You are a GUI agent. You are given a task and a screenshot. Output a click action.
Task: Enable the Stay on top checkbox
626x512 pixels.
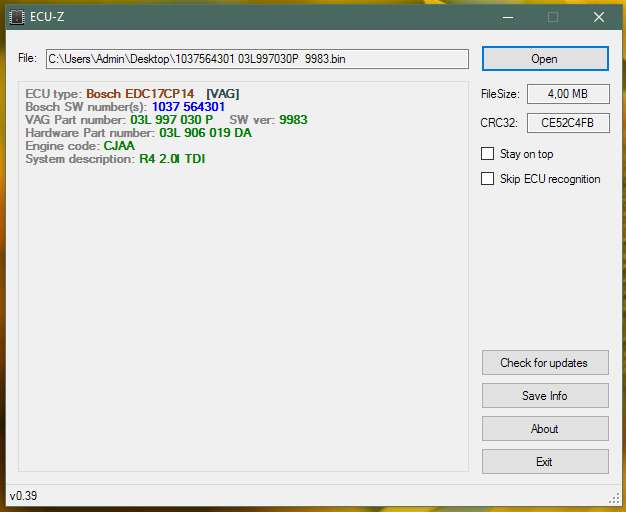coord(487,154)
